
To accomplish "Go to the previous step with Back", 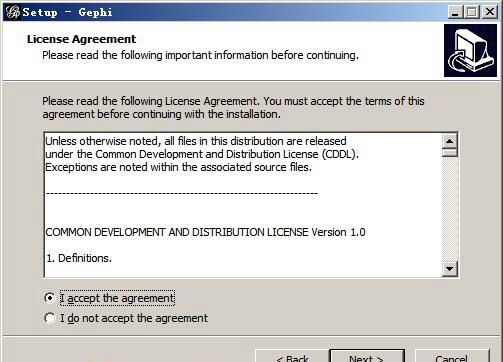I will point(291,356).
